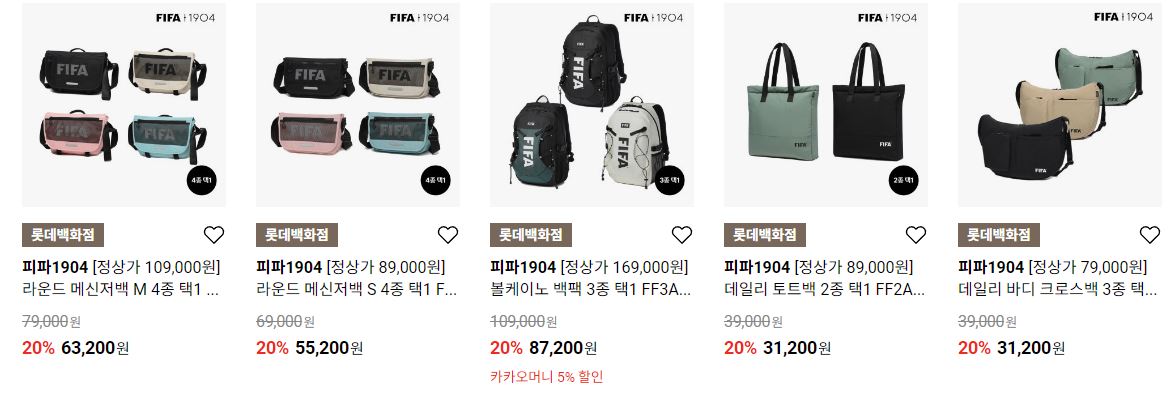The height and width of the screenshot is (411, 1170).
Task: Click the 롯데백화점 badge on the backpack product
Action: click(x=531, y=235)
